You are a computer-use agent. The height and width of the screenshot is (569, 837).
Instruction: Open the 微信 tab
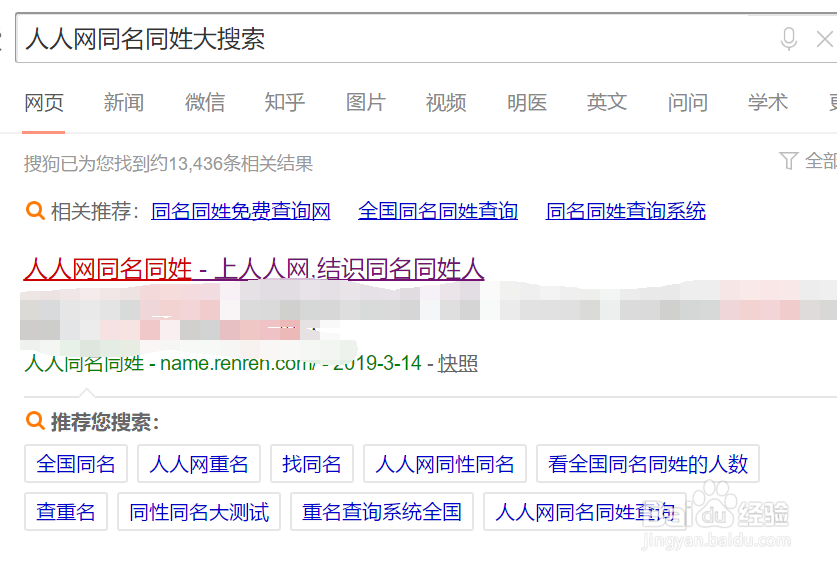205,102
